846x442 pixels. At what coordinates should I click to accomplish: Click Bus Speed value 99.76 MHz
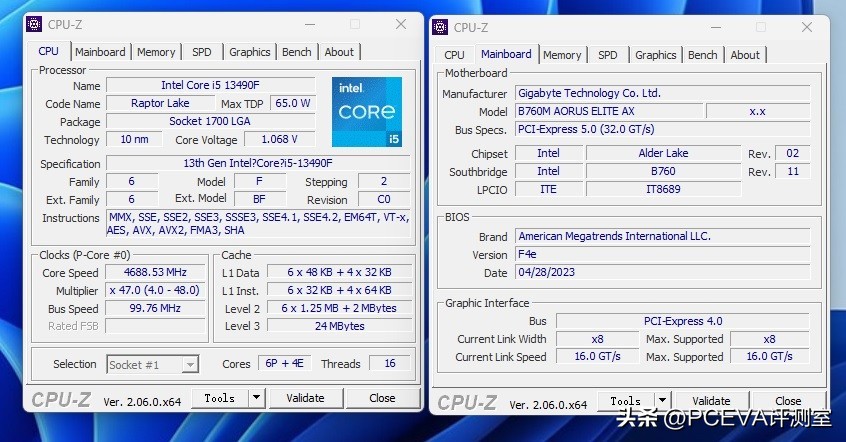click(x=155, y=308)
